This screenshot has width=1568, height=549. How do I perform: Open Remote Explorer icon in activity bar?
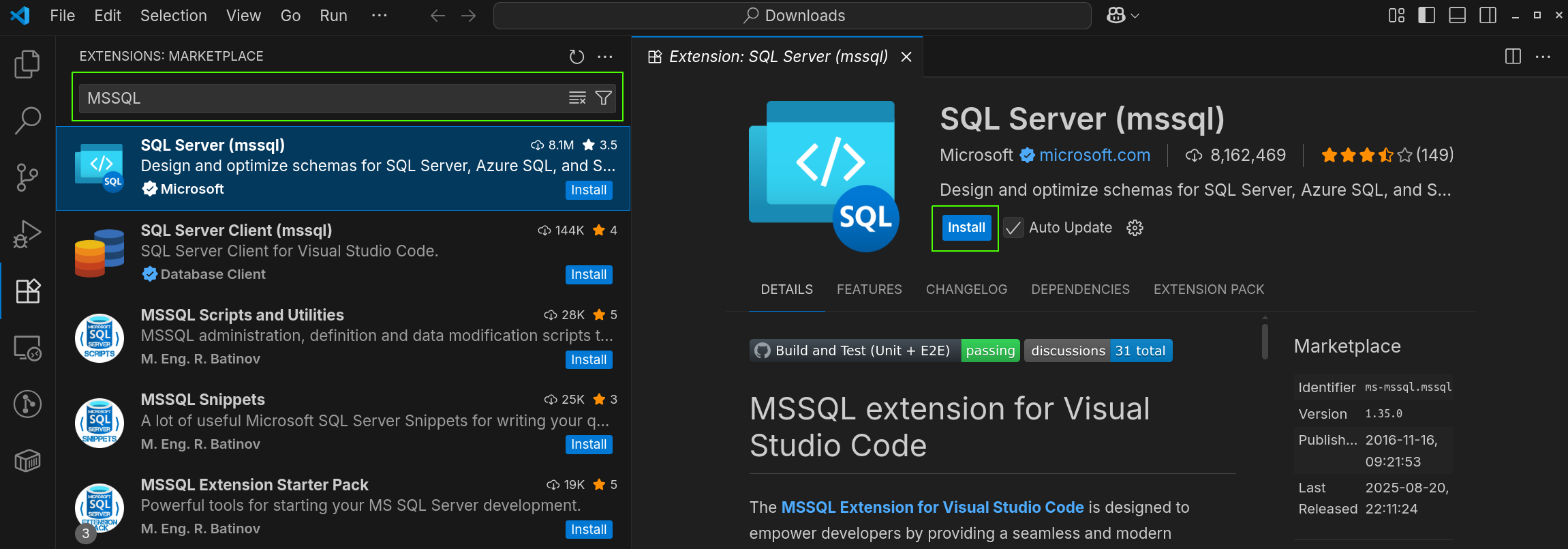click(28, 348)
